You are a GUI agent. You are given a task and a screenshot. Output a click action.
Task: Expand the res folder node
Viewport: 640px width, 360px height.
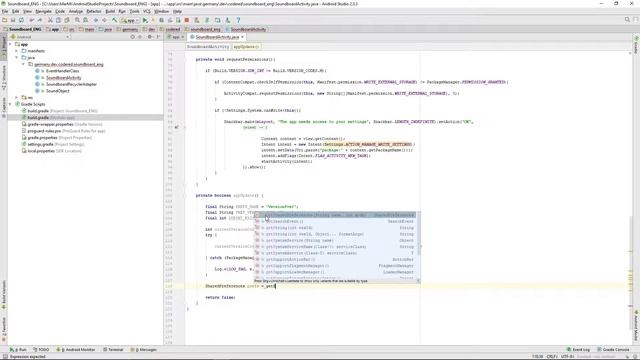point(17,98)
